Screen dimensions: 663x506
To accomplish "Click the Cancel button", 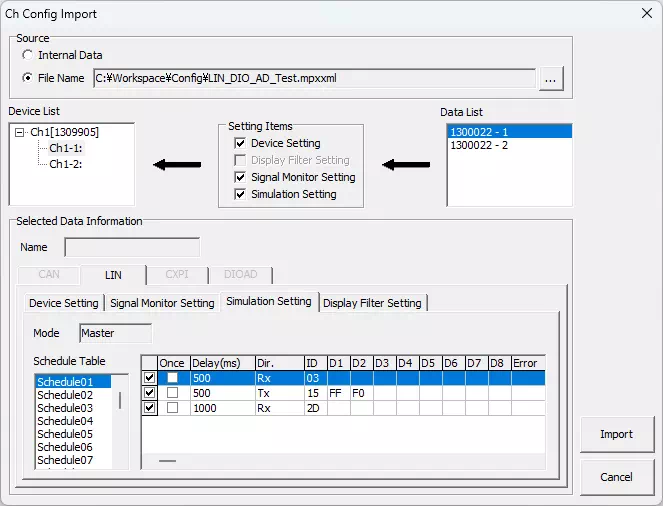I will [616, 477].
